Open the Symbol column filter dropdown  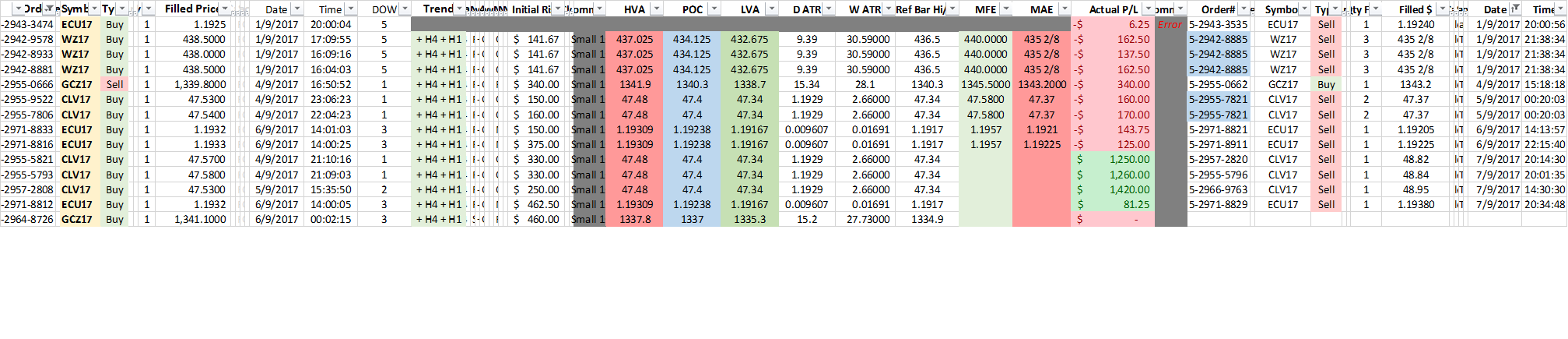pos(94,9)
